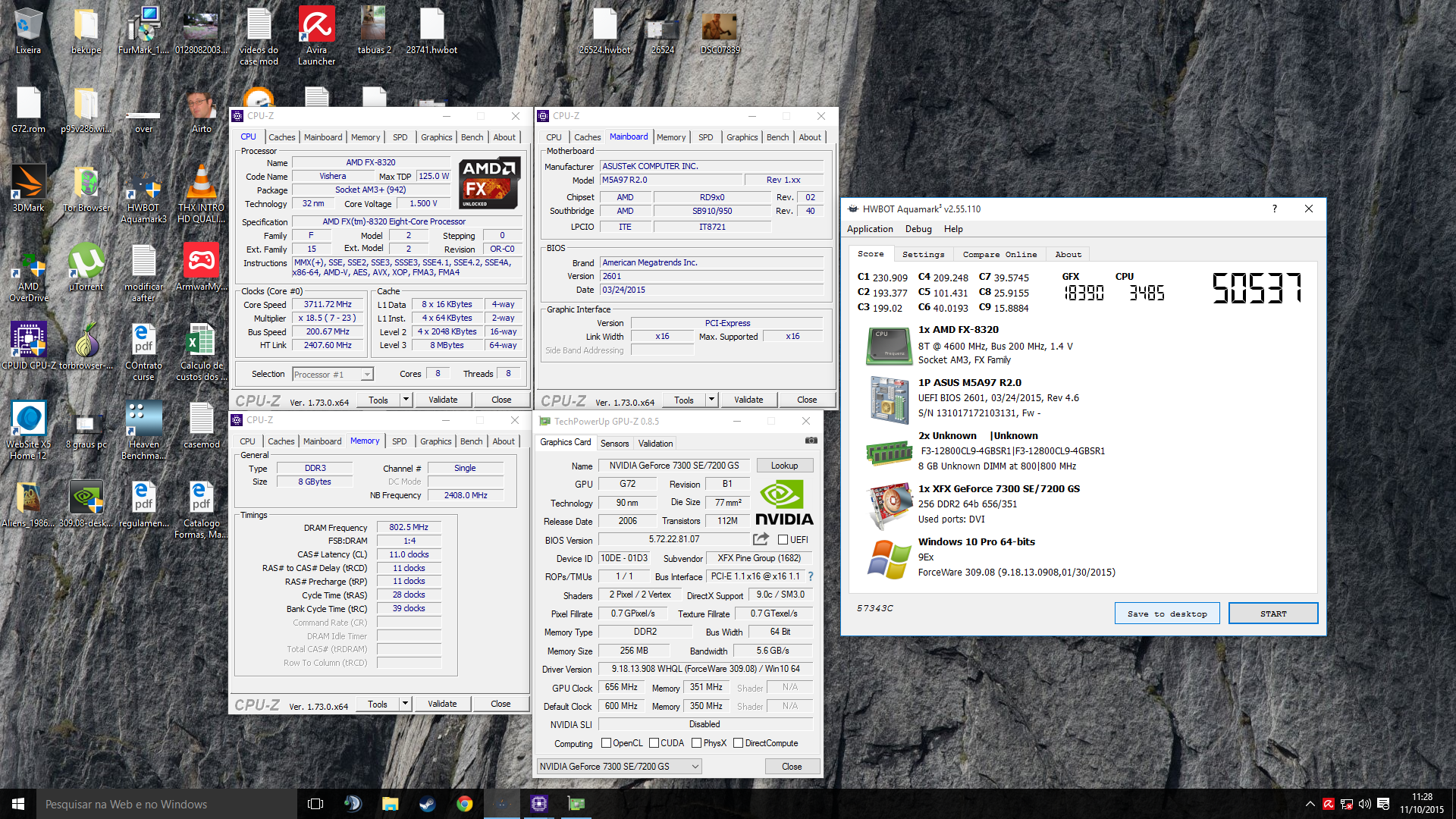Toggle UEFI checkbox in GPU-Z

783,540
